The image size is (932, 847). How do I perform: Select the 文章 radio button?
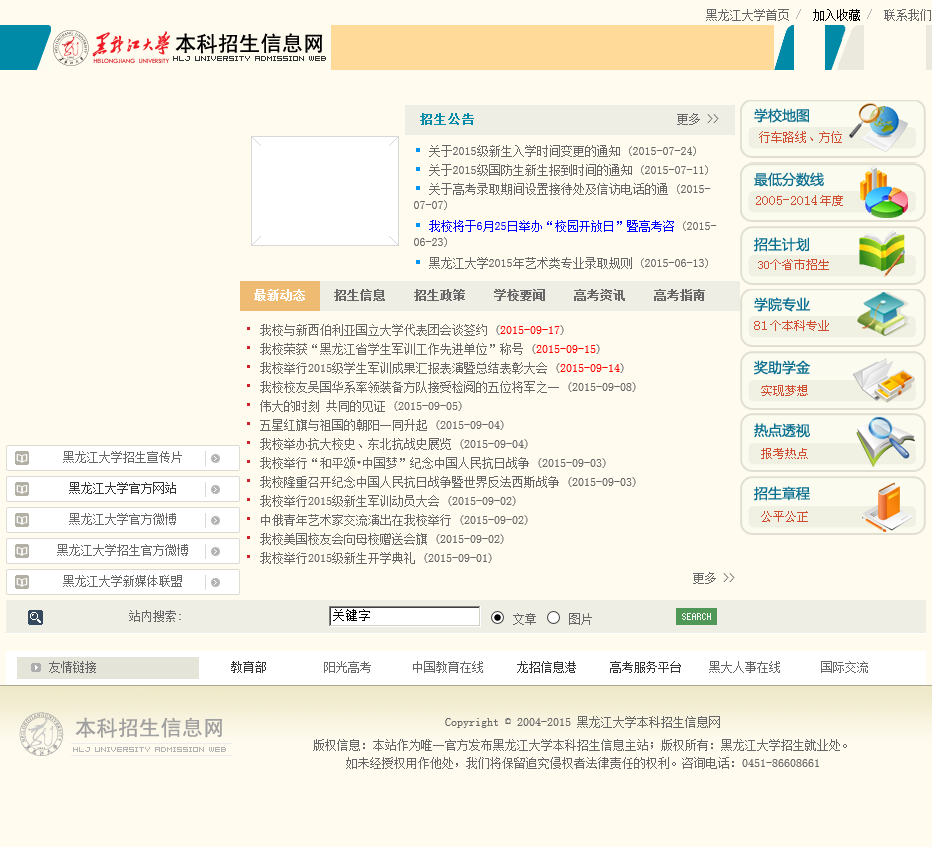(x=498, y=618)
